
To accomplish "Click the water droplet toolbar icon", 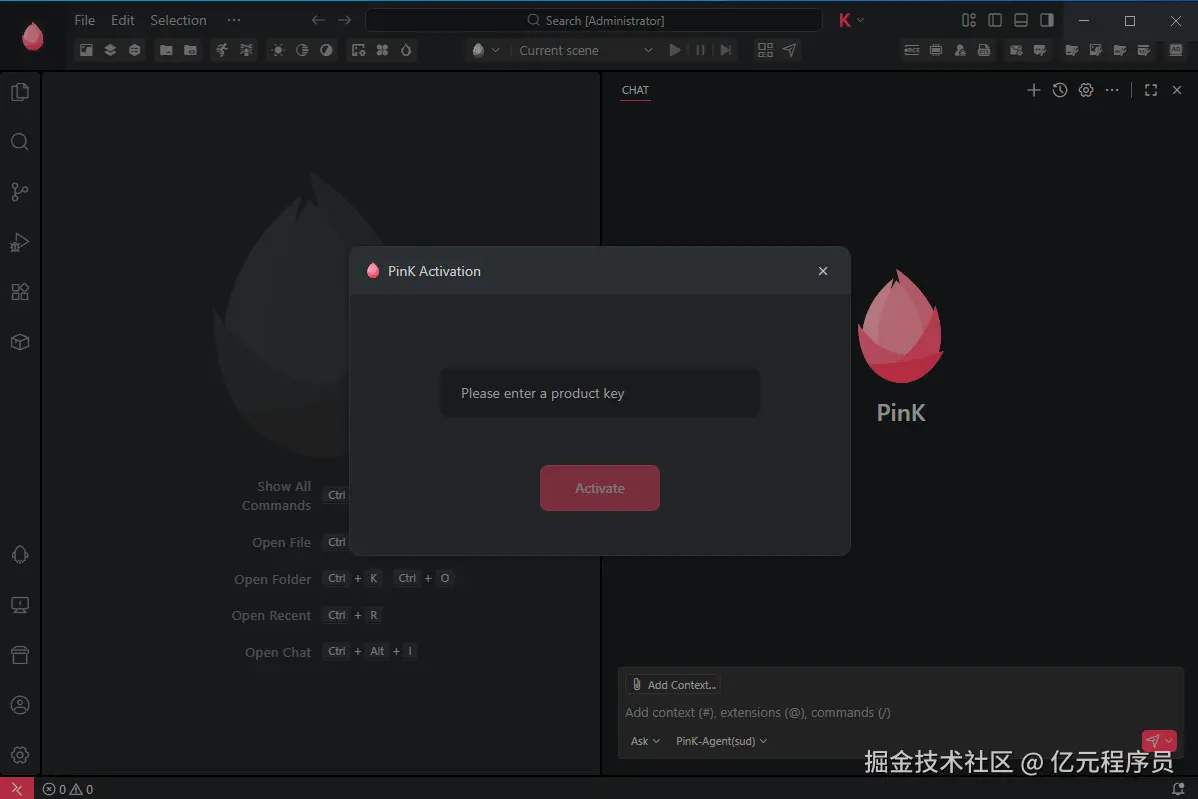I will click(x=406, y=50).
